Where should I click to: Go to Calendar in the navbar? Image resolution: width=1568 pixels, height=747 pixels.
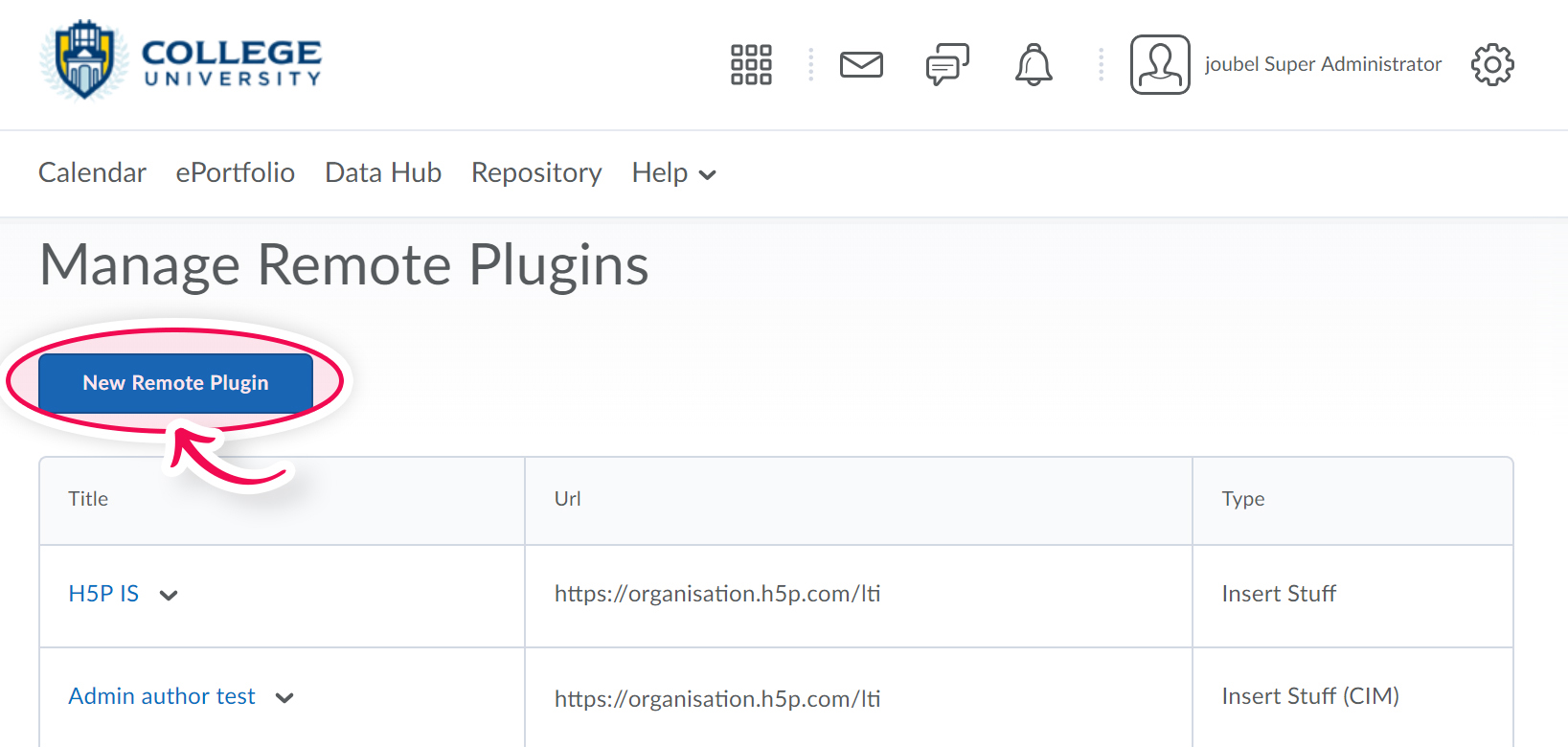click(x=92, y=173)
